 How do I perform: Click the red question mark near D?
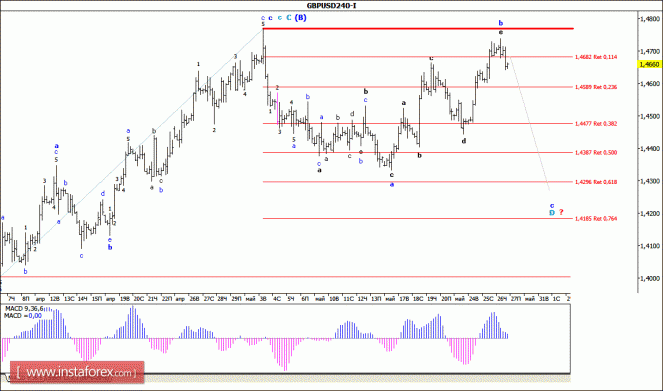coord(561,212)
